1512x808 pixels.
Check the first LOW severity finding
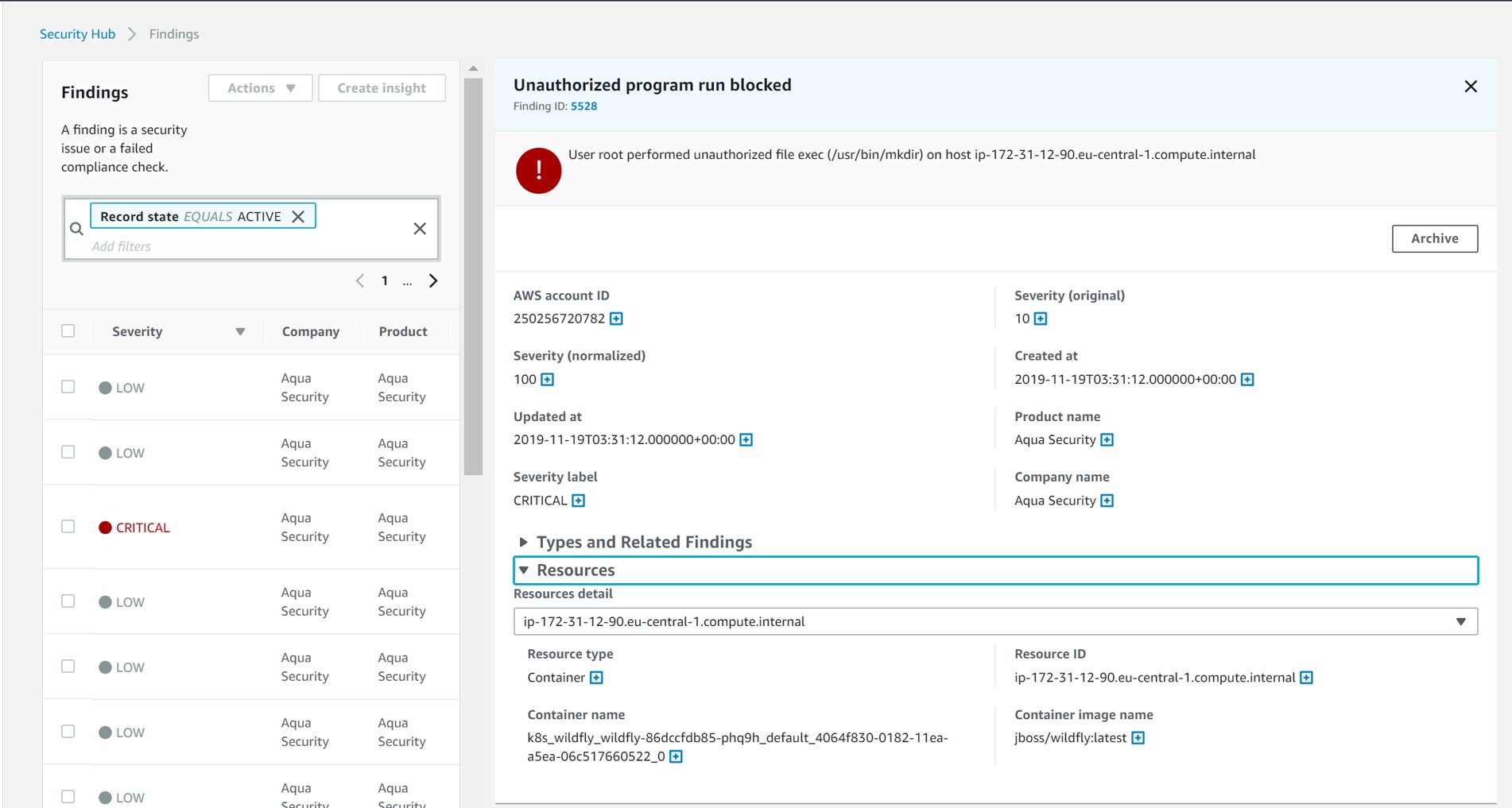[x=68, y=387]
